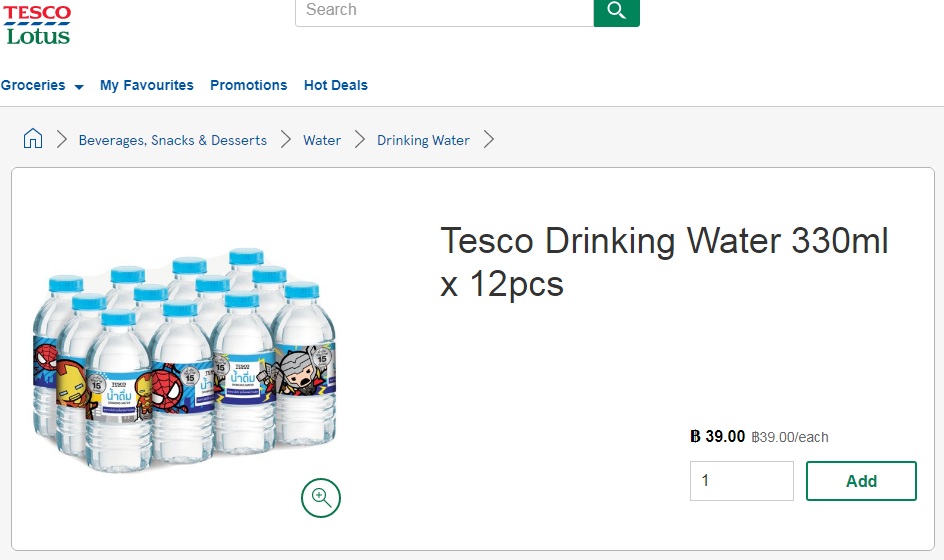Click the water bottle pack image

click(x=184, y=359)
